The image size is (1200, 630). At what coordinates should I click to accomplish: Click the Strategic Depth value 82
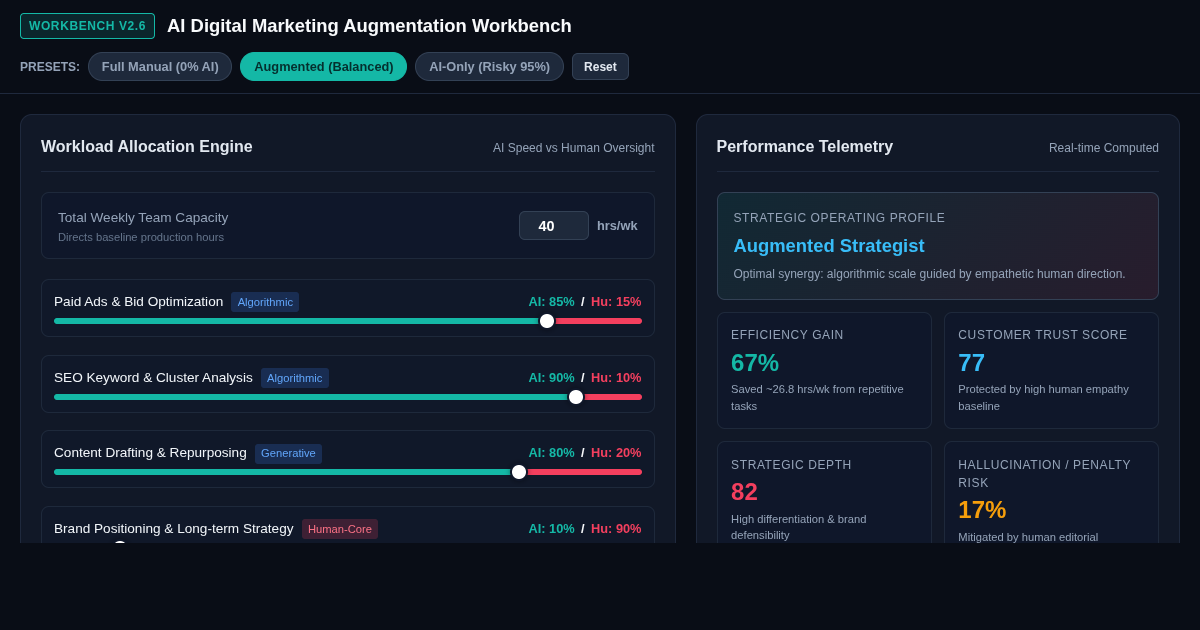click(x=745, y=492)
